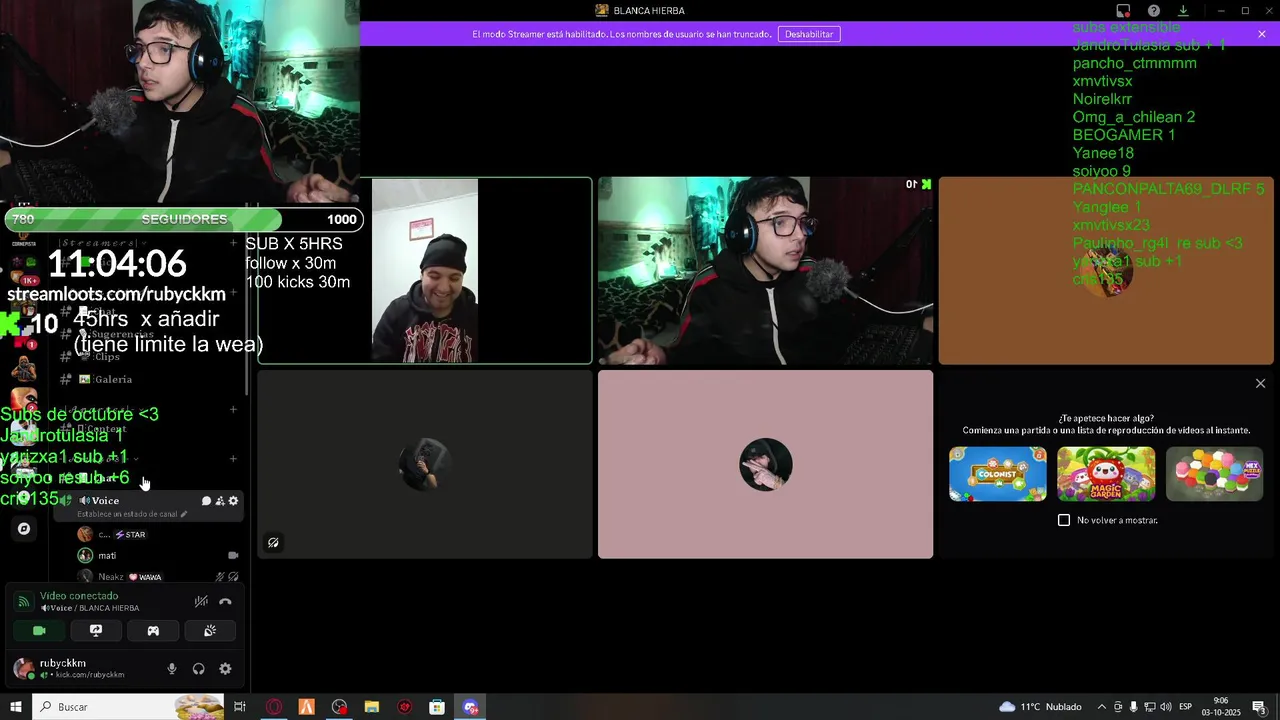Open Task View in the taskbar
Viewport: 1280px width, 720px height.
point(240,707)
